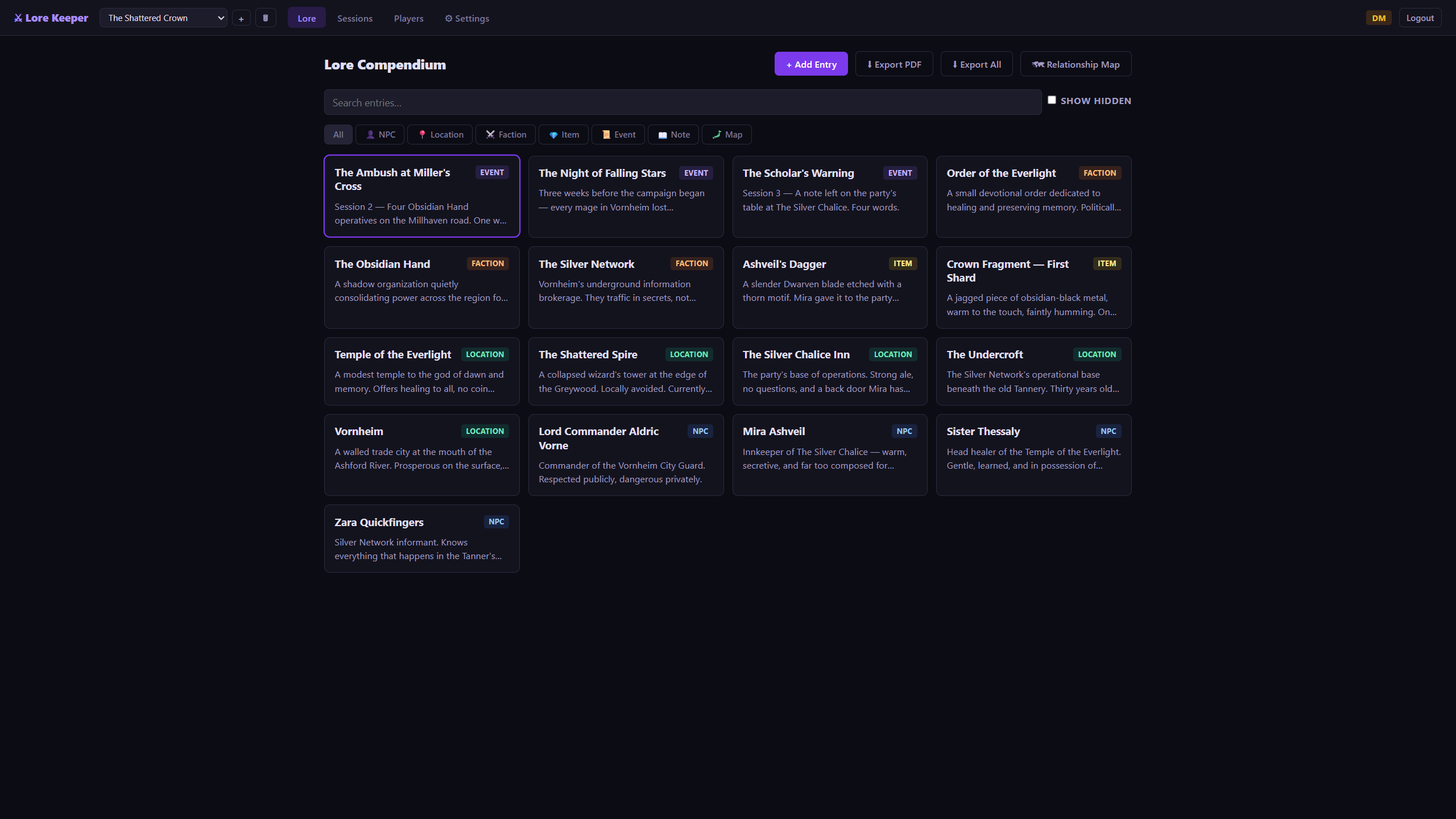Screen dimensions: 1456x819
Task: Open the Relationship Map
Action: click(1075, 64)
